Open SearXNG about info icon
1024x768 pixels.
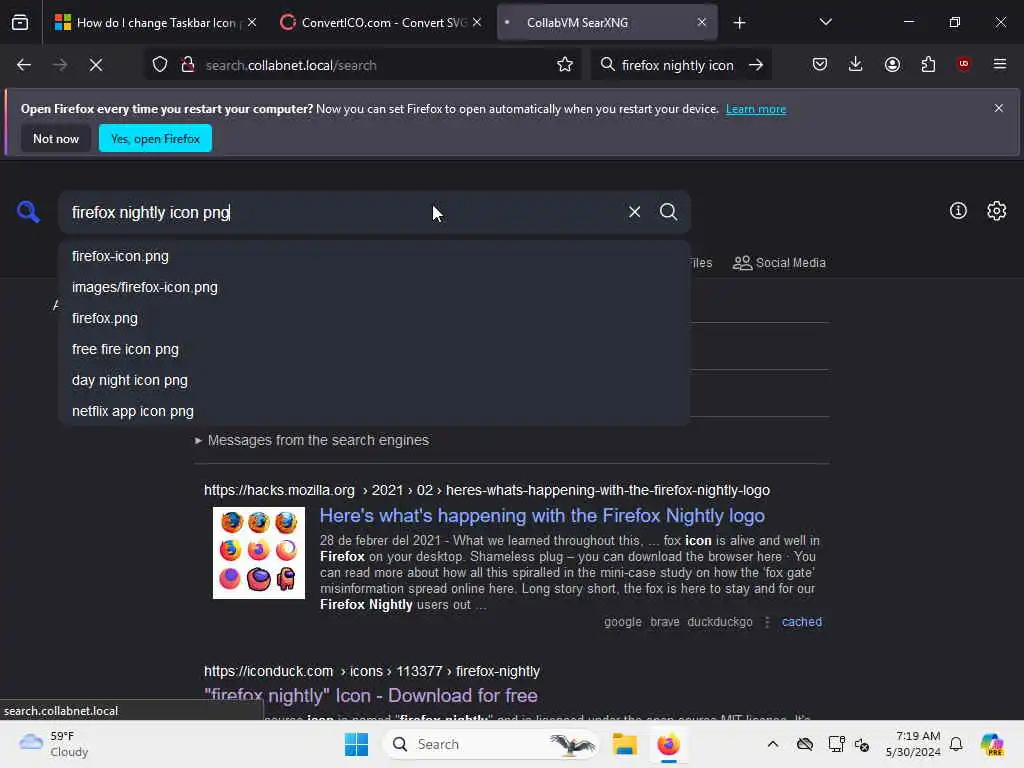[958, 210]
